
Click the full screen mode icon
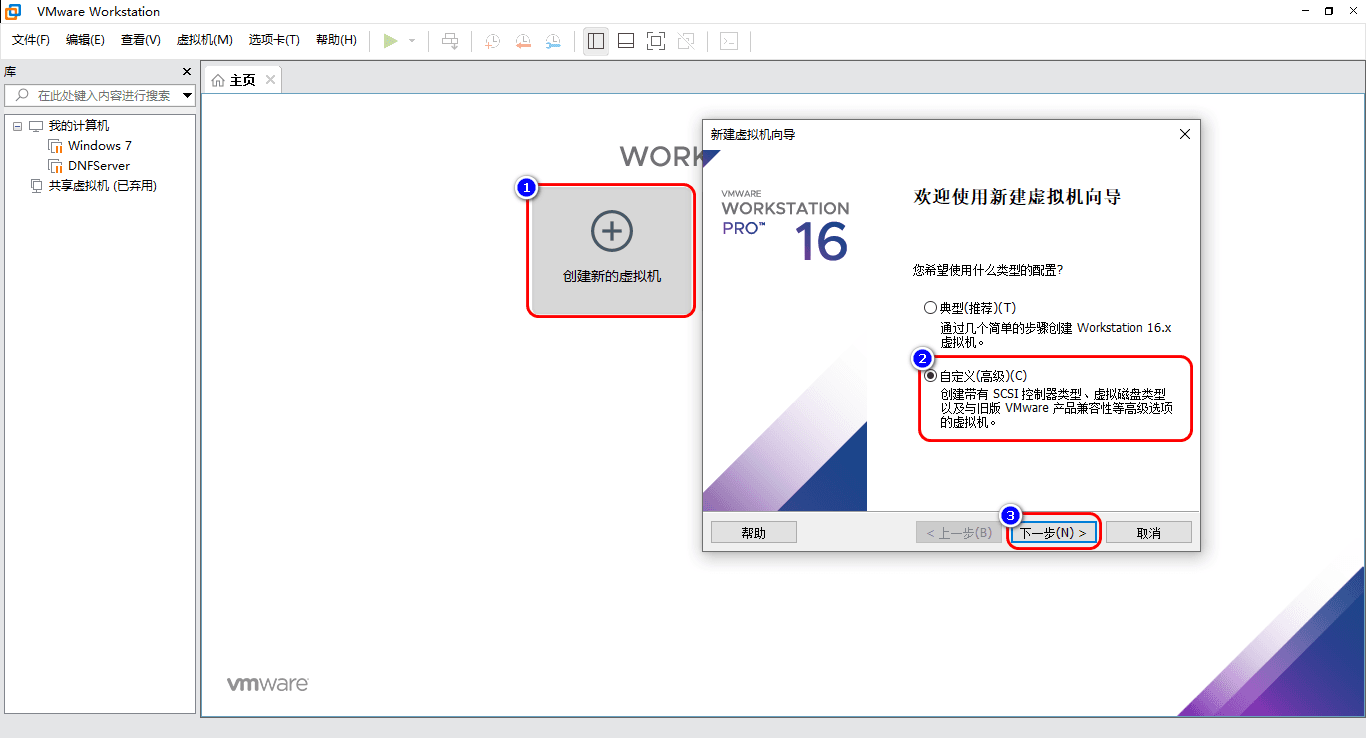coord(656,41)
